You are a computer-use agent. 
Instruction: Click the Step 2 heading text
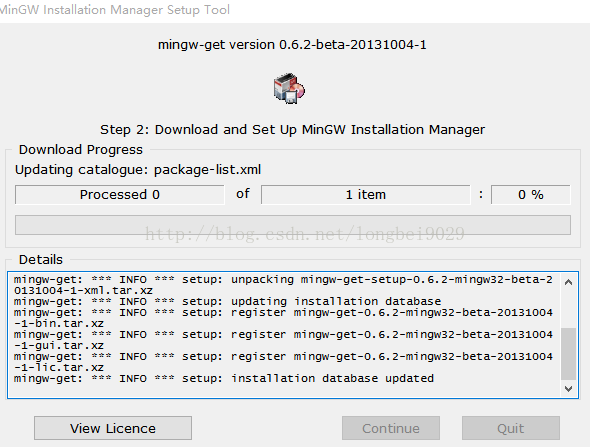tap(292, 130)
